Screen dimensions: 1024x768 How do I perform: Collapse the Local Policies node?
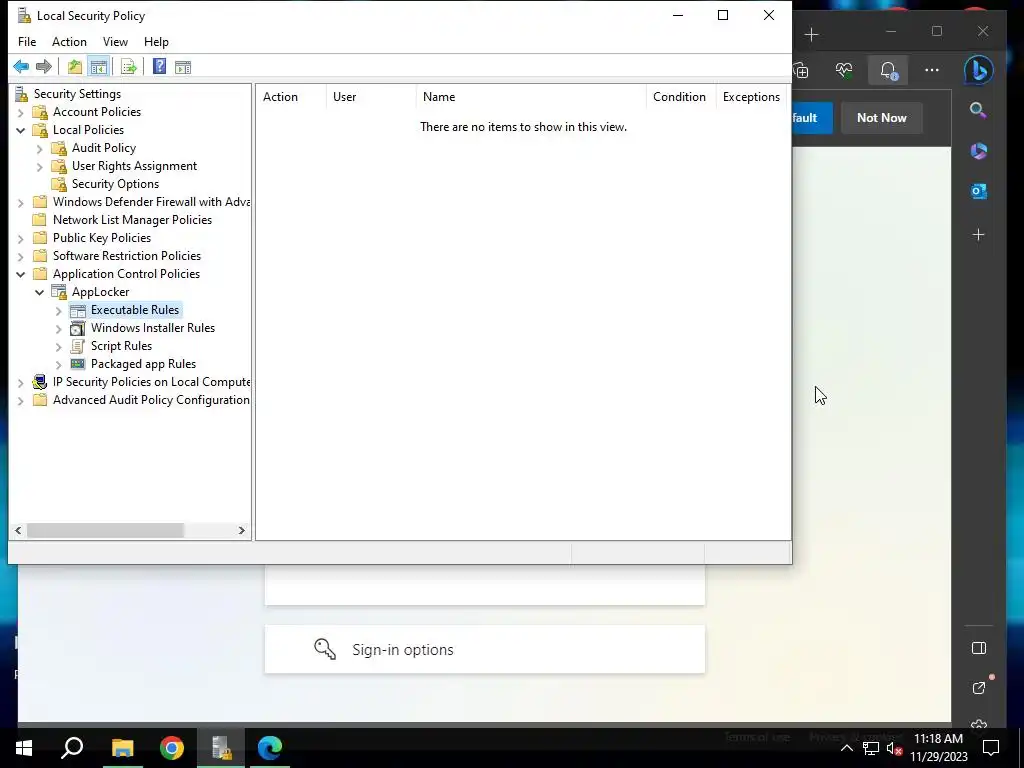pos(20,130)
